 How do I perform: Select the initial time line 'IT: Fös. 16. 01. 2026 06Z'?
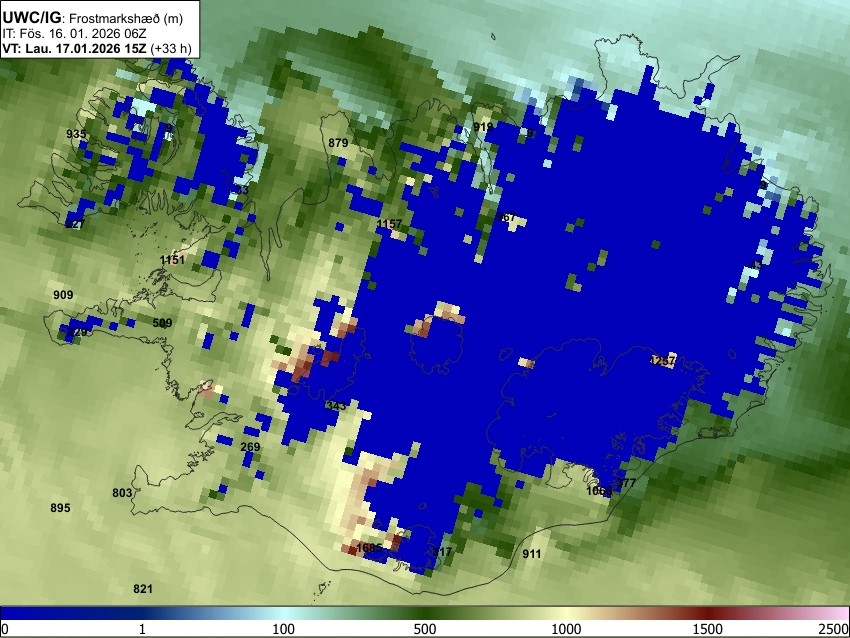(74, 34)
